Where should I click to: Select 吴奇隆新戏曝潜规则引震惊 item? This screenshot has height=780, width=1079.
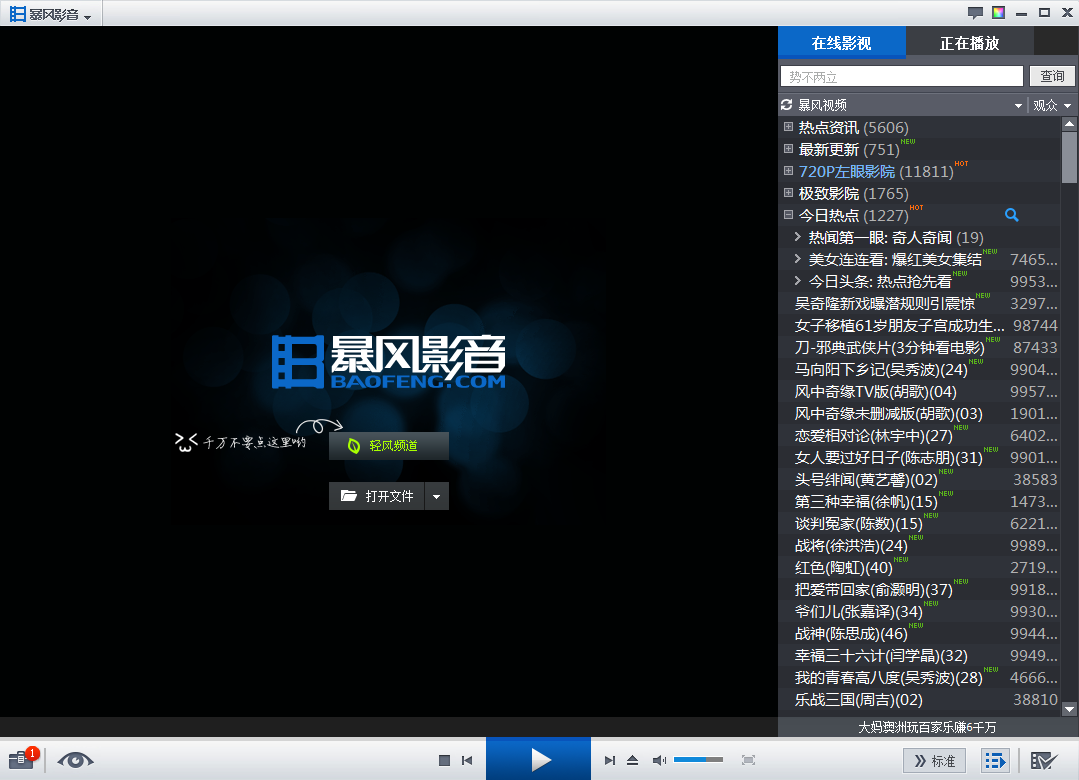[920, 304]
